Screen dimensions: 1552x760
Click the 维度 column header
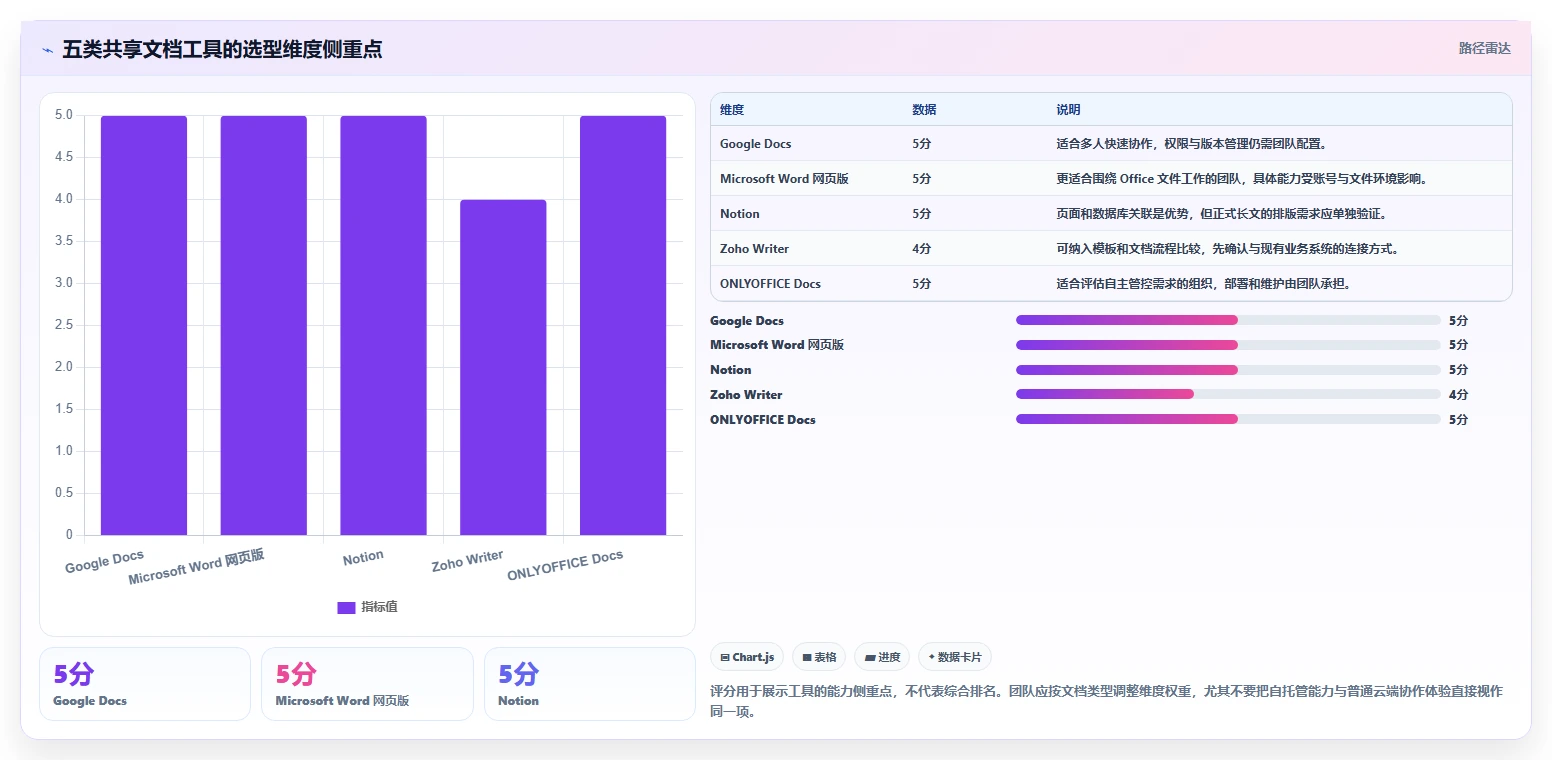pyautogui.click(x=732, y=110)
